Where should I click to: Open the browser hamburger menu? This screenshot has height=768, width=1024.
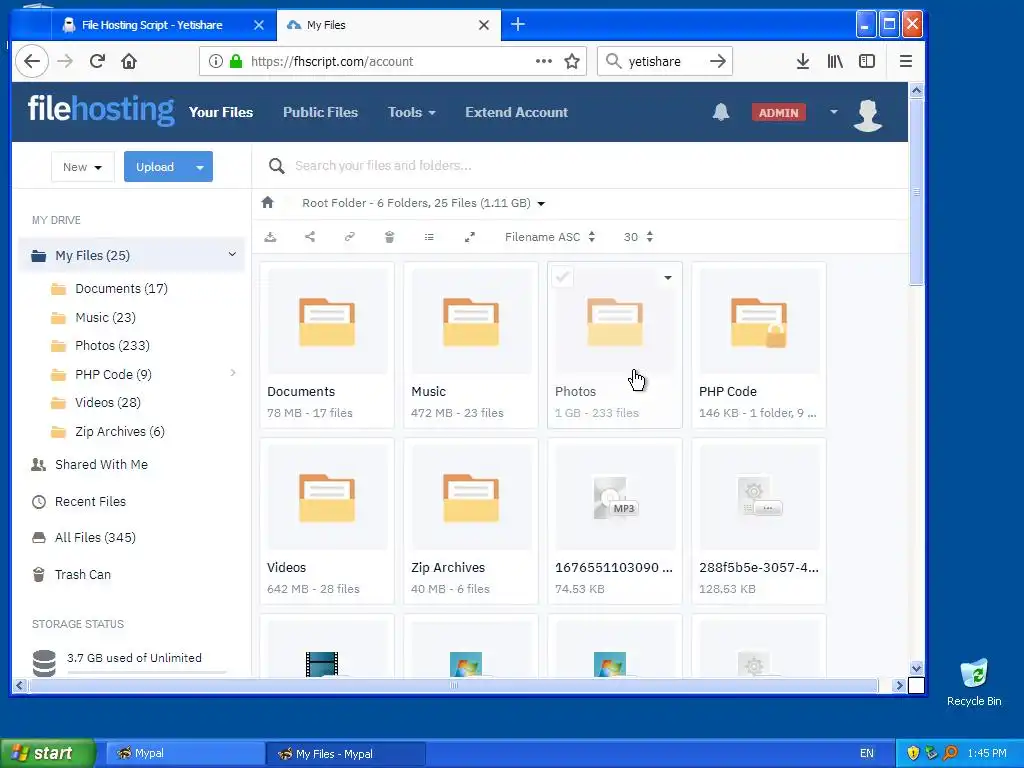(906, 61)
